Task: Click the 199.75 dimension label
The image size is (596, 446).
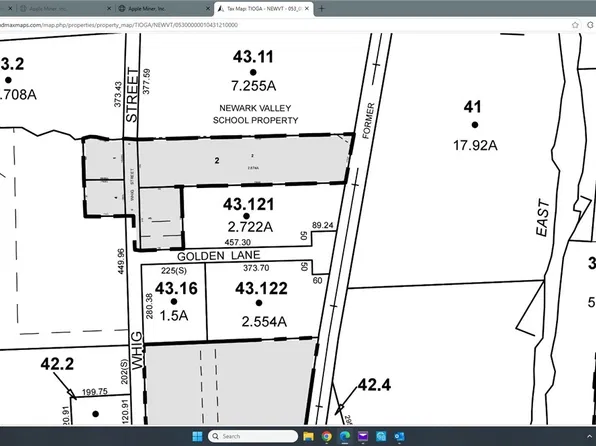Action: [95, 392]
